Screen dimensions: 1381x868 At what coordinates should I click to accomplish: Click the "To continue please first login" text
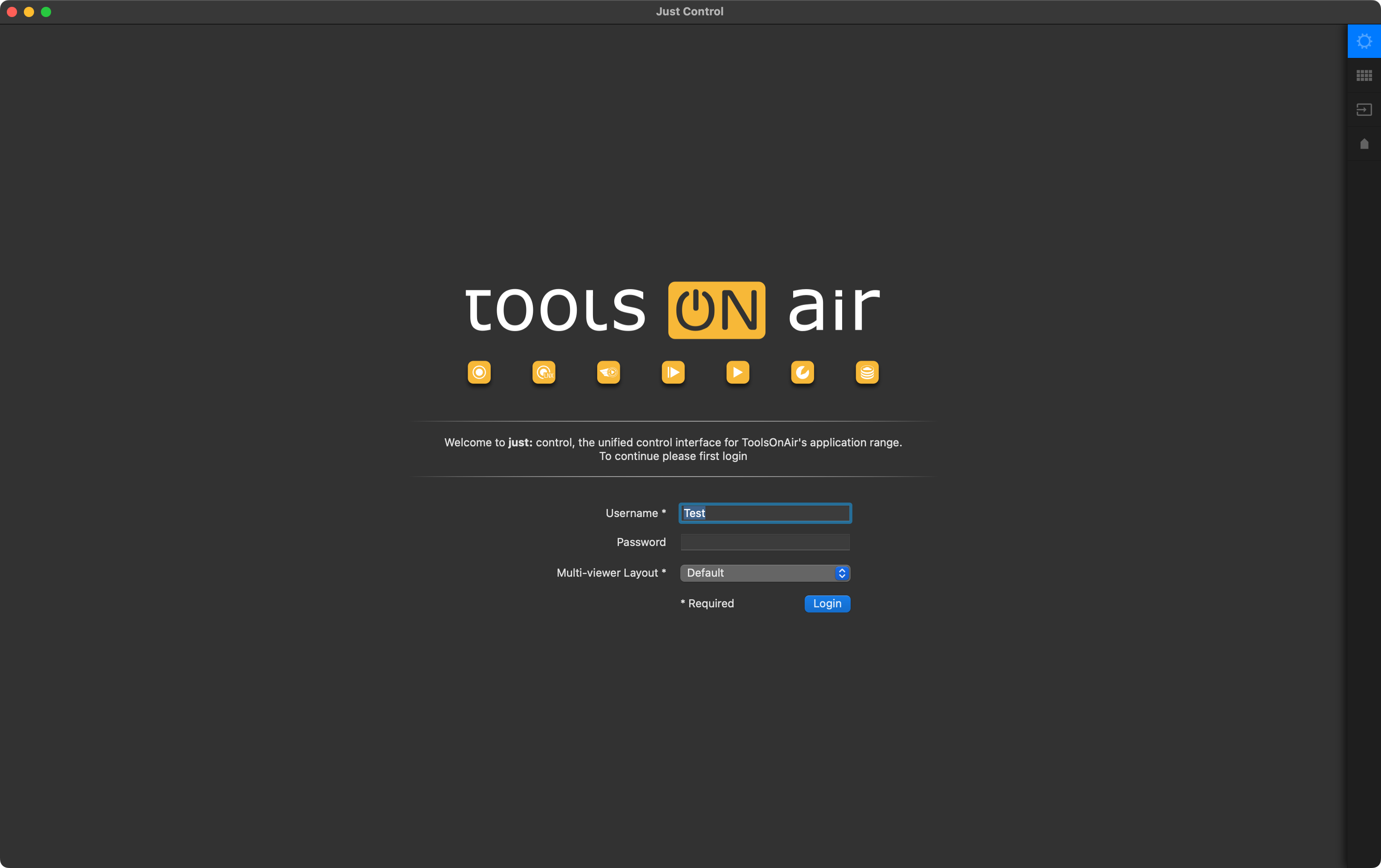click(673, 456)
